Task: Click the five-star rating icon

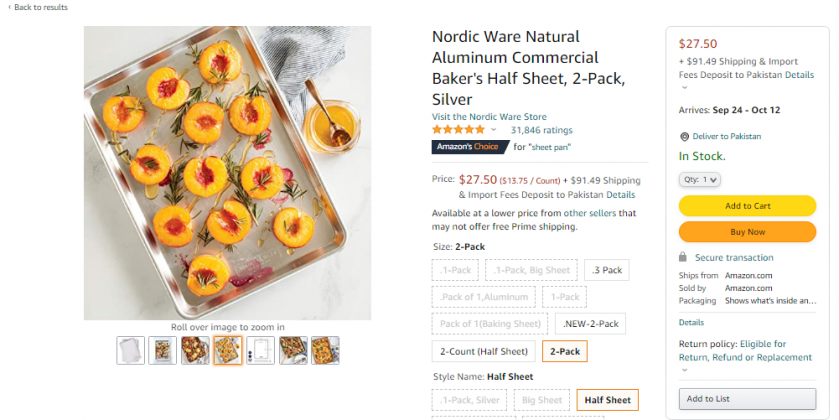Action: [459, 130]
